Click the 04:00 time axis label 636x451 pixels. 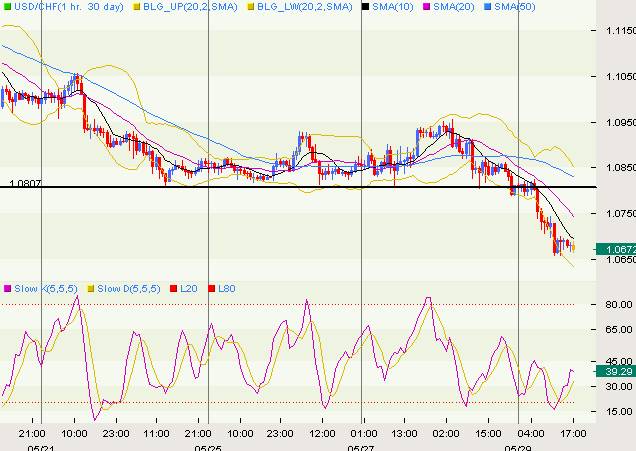[531, 434]
